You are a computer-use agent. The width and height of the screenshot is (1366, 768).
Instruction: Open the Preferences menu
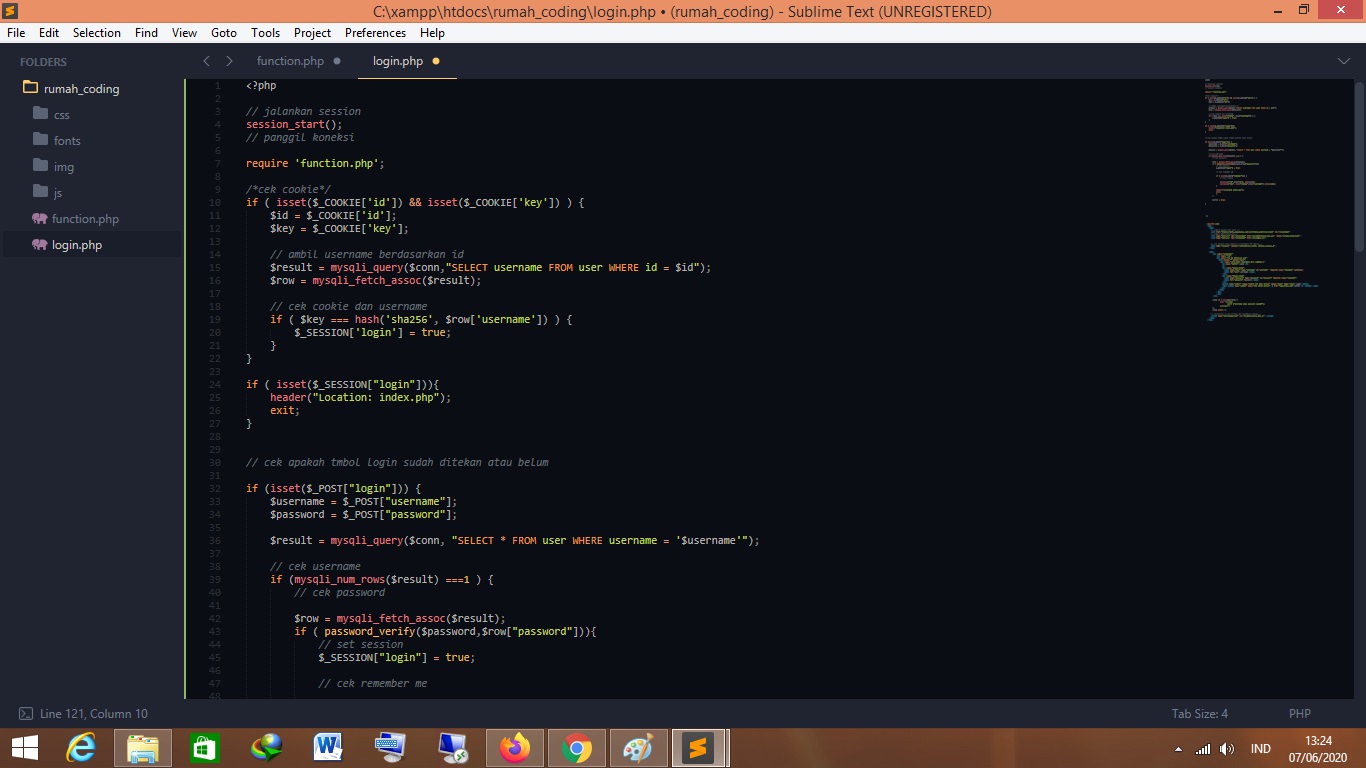pyautogui.click(x=375, y=33)
